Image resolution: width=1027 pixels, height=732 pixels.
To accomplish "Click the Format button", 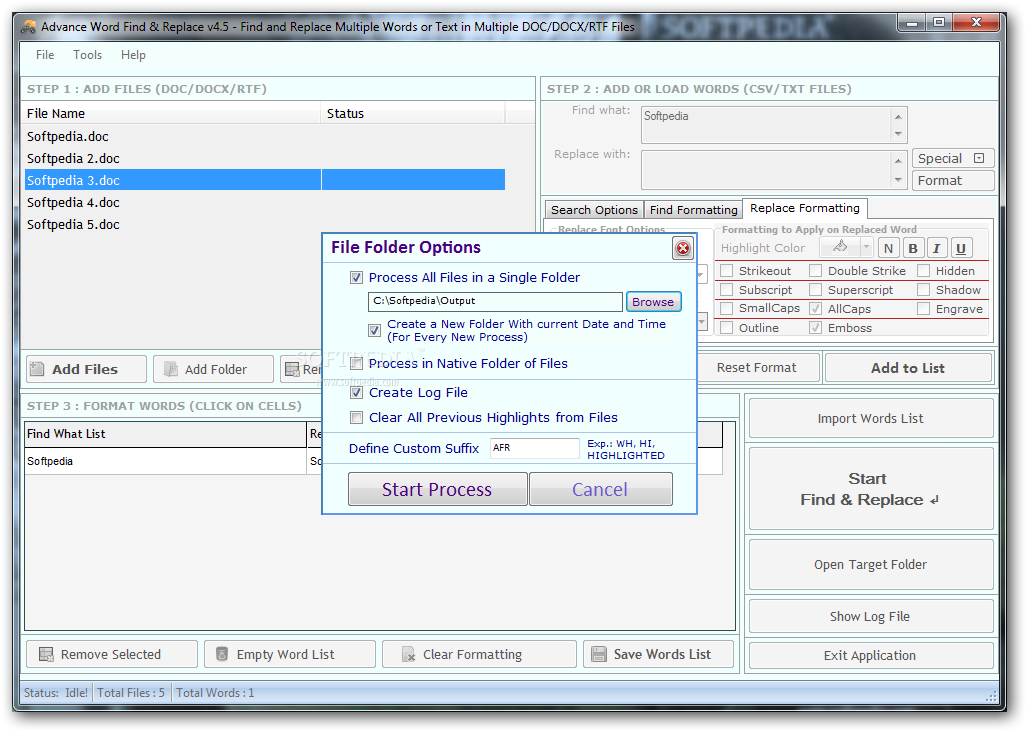I will coord(953,181).
